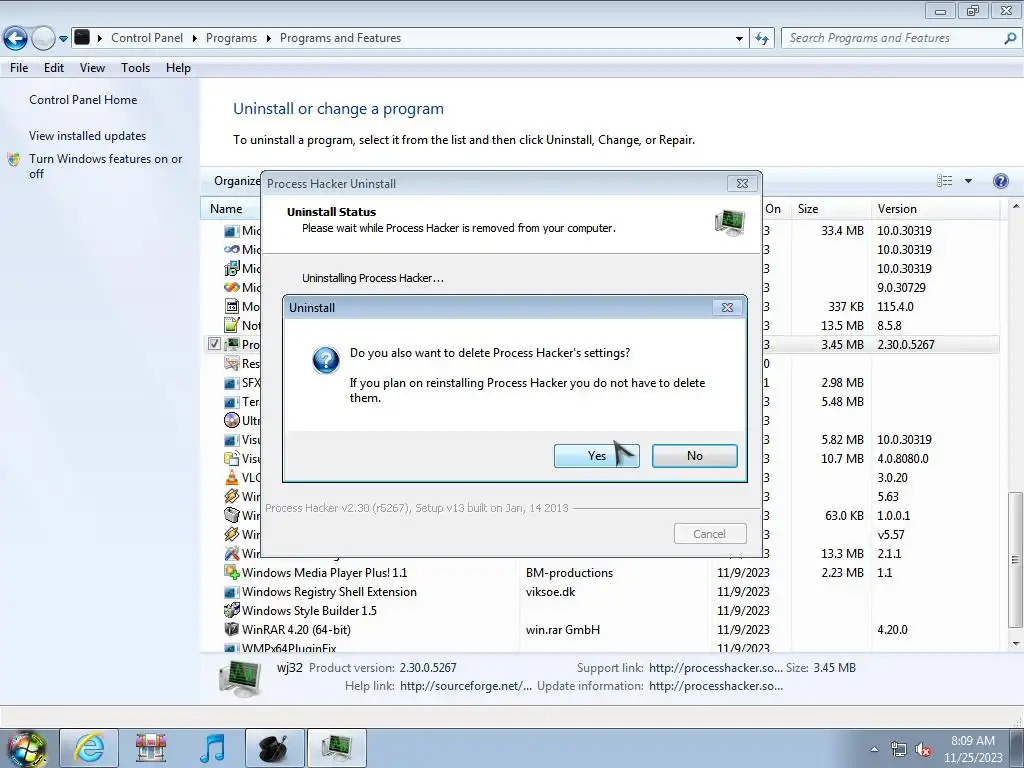1024x768 pixels.
Task: Open the view options dropdown arrow
Action: coord(968,181)
